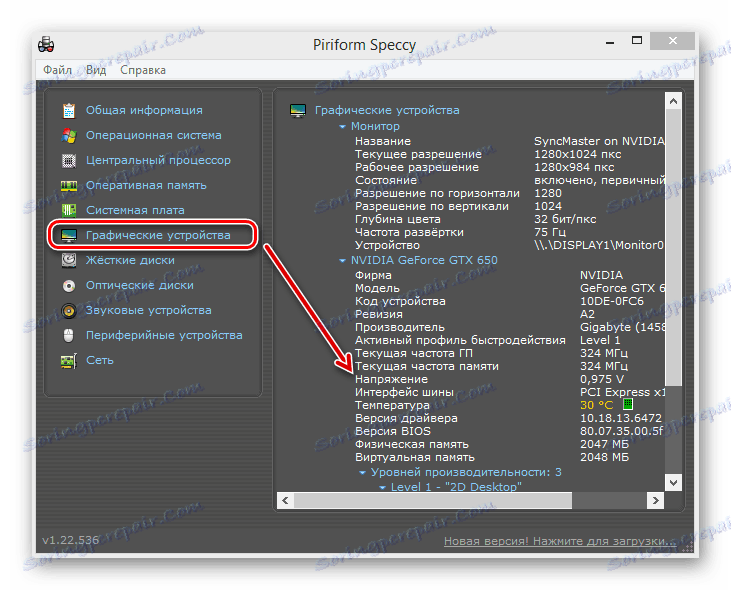Viewport: 731px width, 590px height.
Task: Click the Интерфейс шины row label
Action: 404,392
